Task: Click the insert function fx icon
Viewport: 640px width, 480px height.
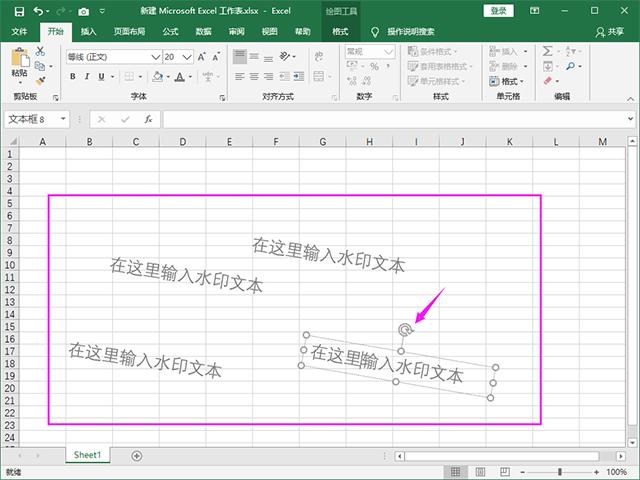Action: tap(148, 119)
